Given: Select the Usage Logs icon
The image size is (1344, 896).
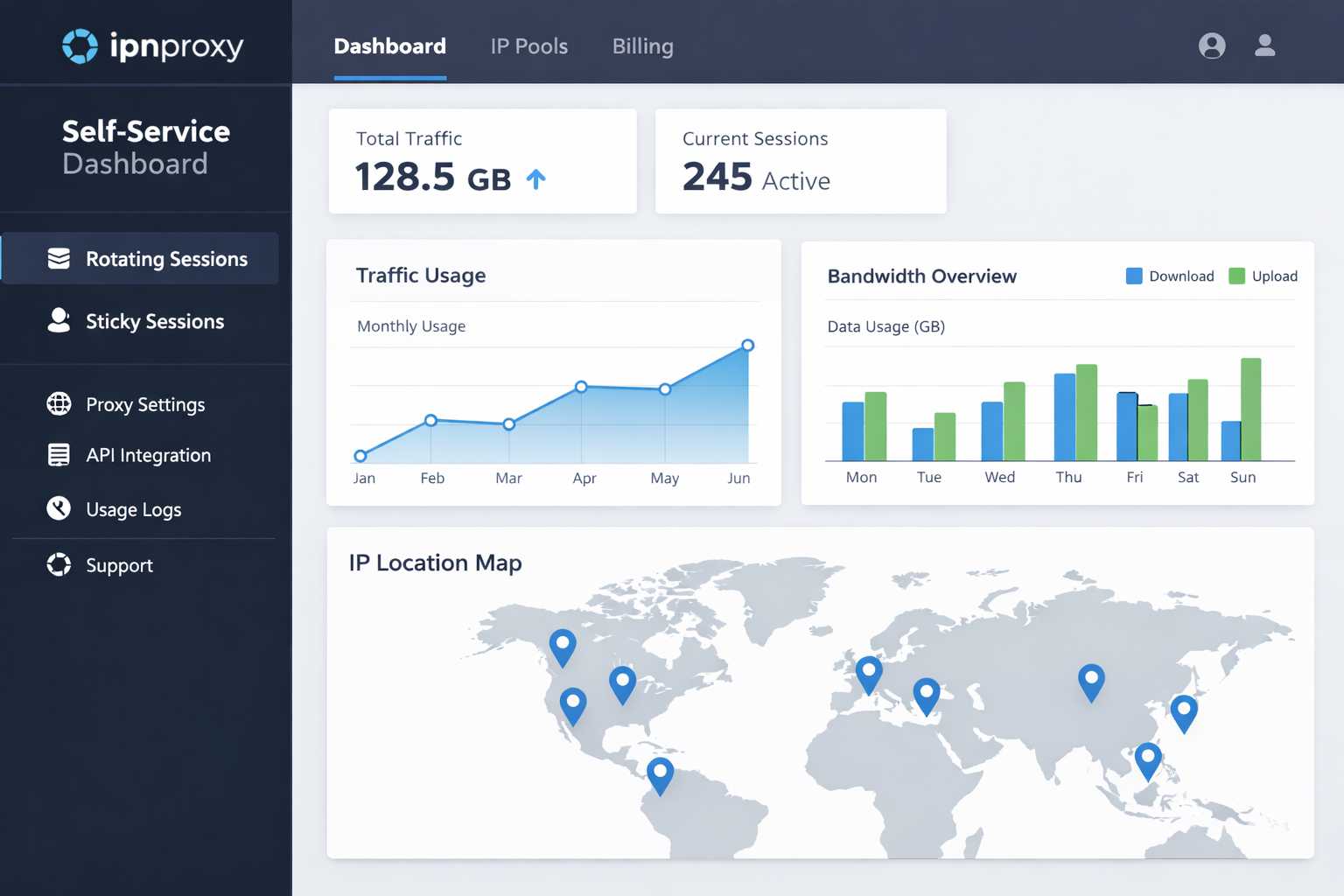Looking at the screenshot, I should (x=58, y=508).
